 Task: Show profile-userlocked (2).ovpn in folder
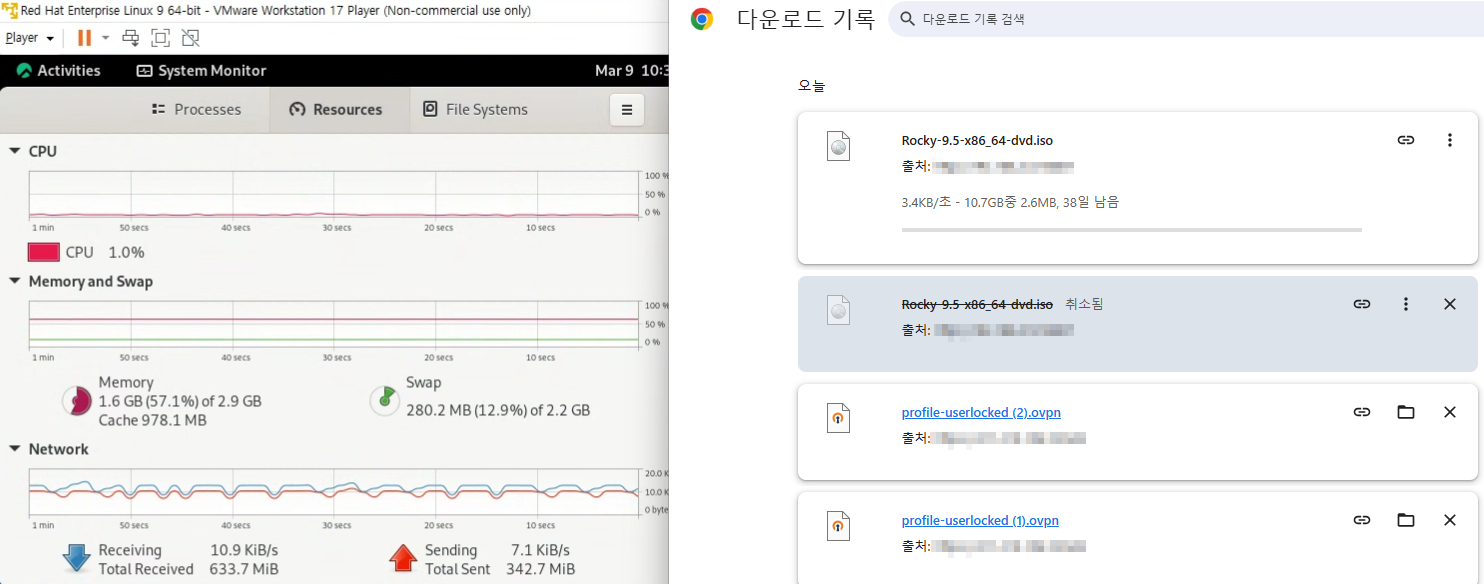click(1406, 412)
